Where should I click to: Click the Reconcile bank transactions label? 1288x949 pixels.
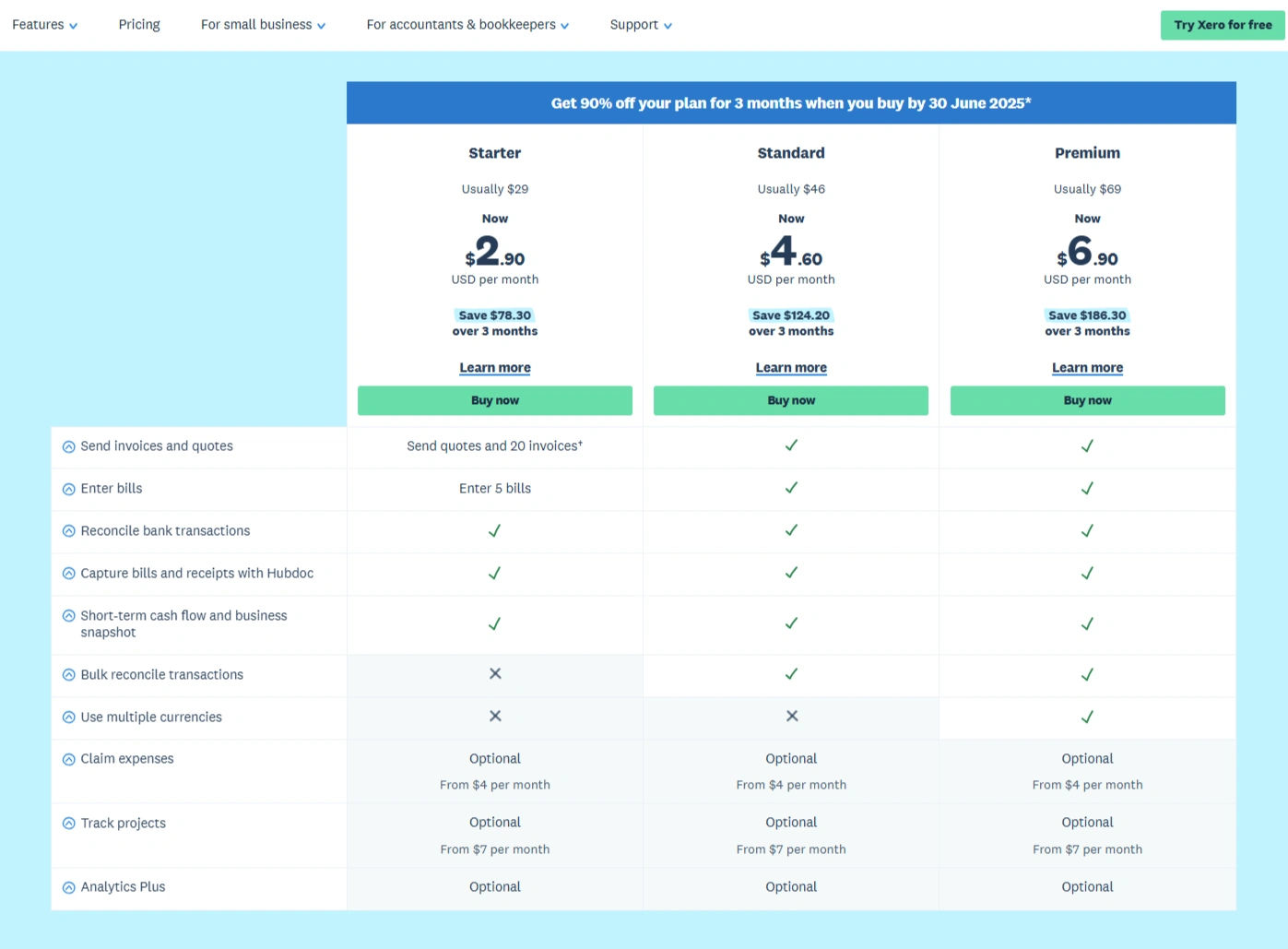165,531
